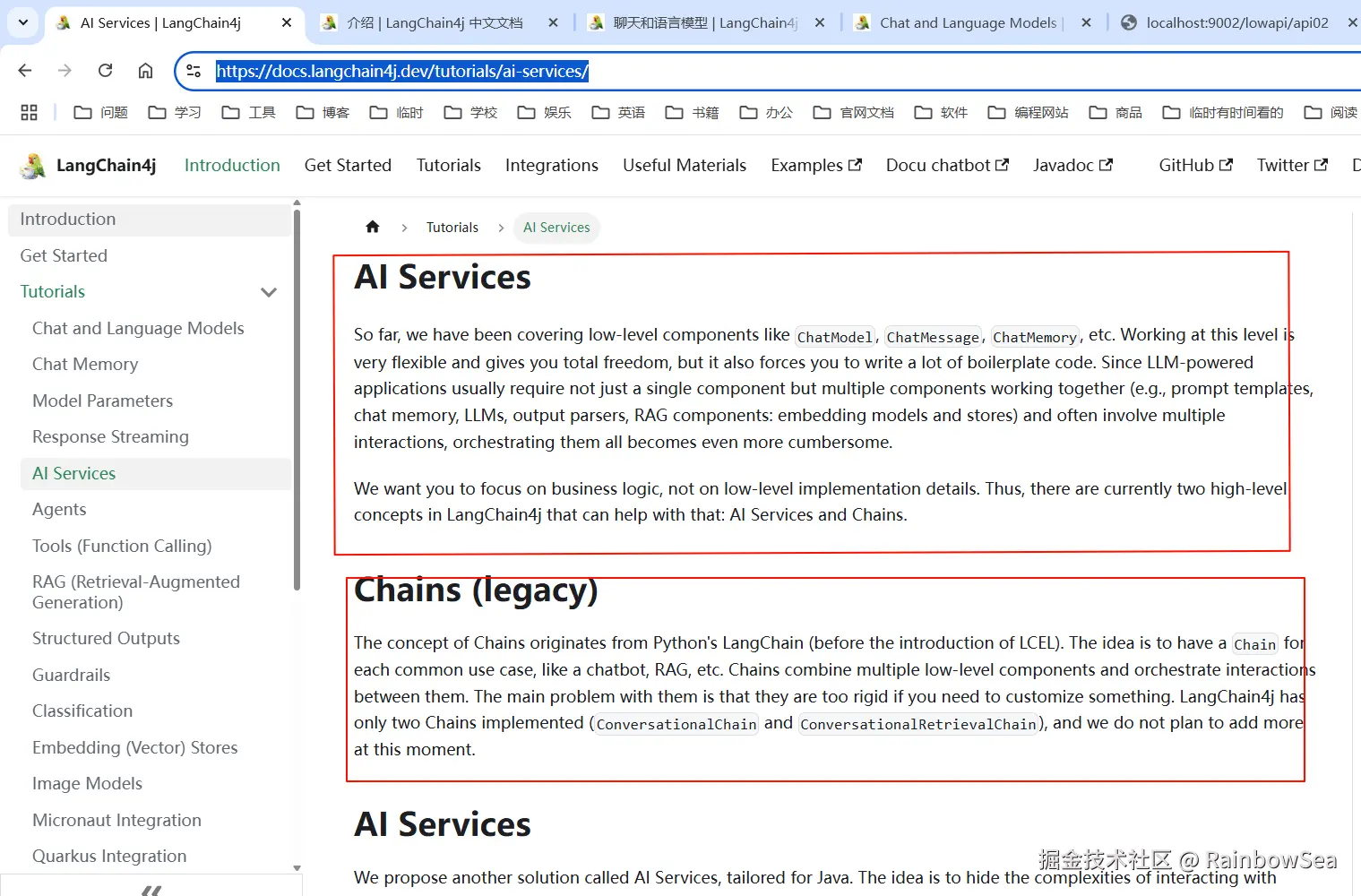Open Useful Materials in the top navbar

click(685, 165)
